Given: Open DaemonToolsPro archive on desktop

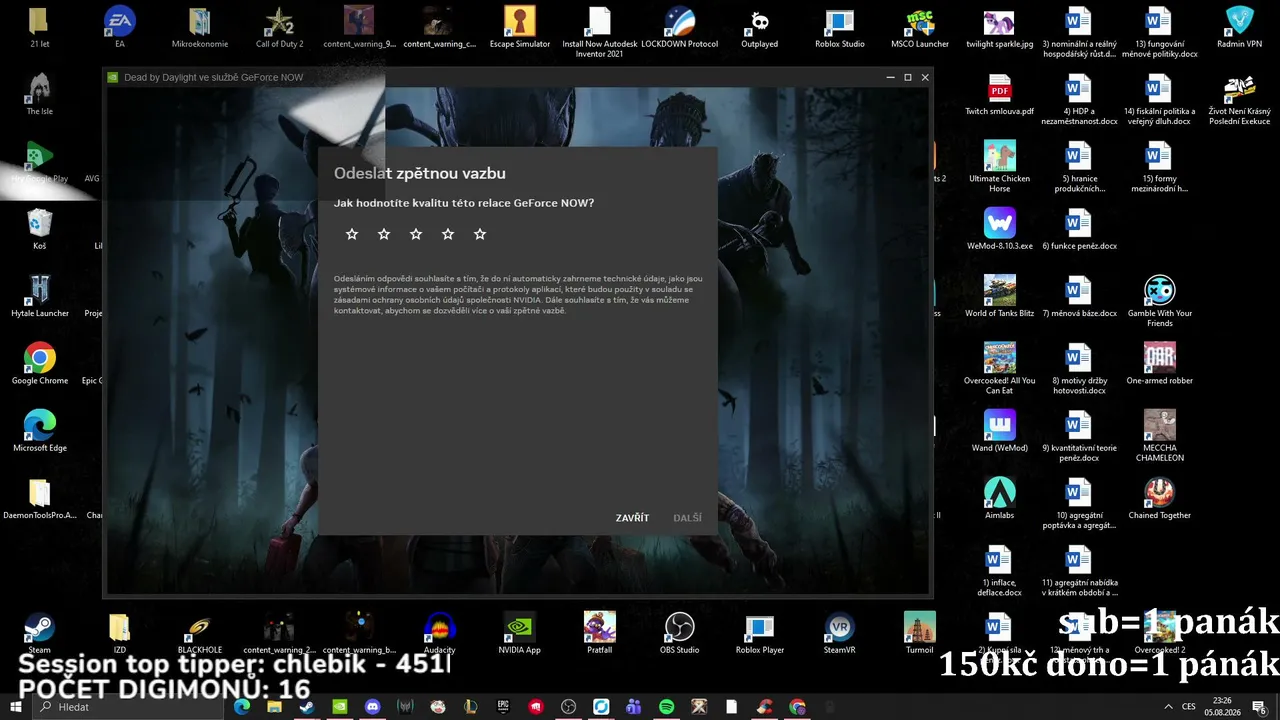Looking at the screenshot, I should (40, 498).
